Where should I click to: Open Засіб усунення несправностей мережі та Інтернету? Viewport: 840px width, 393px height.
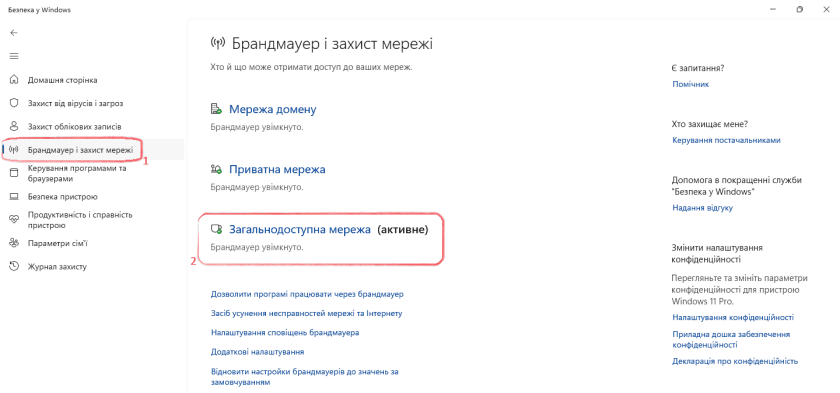[x=306, y=313]
